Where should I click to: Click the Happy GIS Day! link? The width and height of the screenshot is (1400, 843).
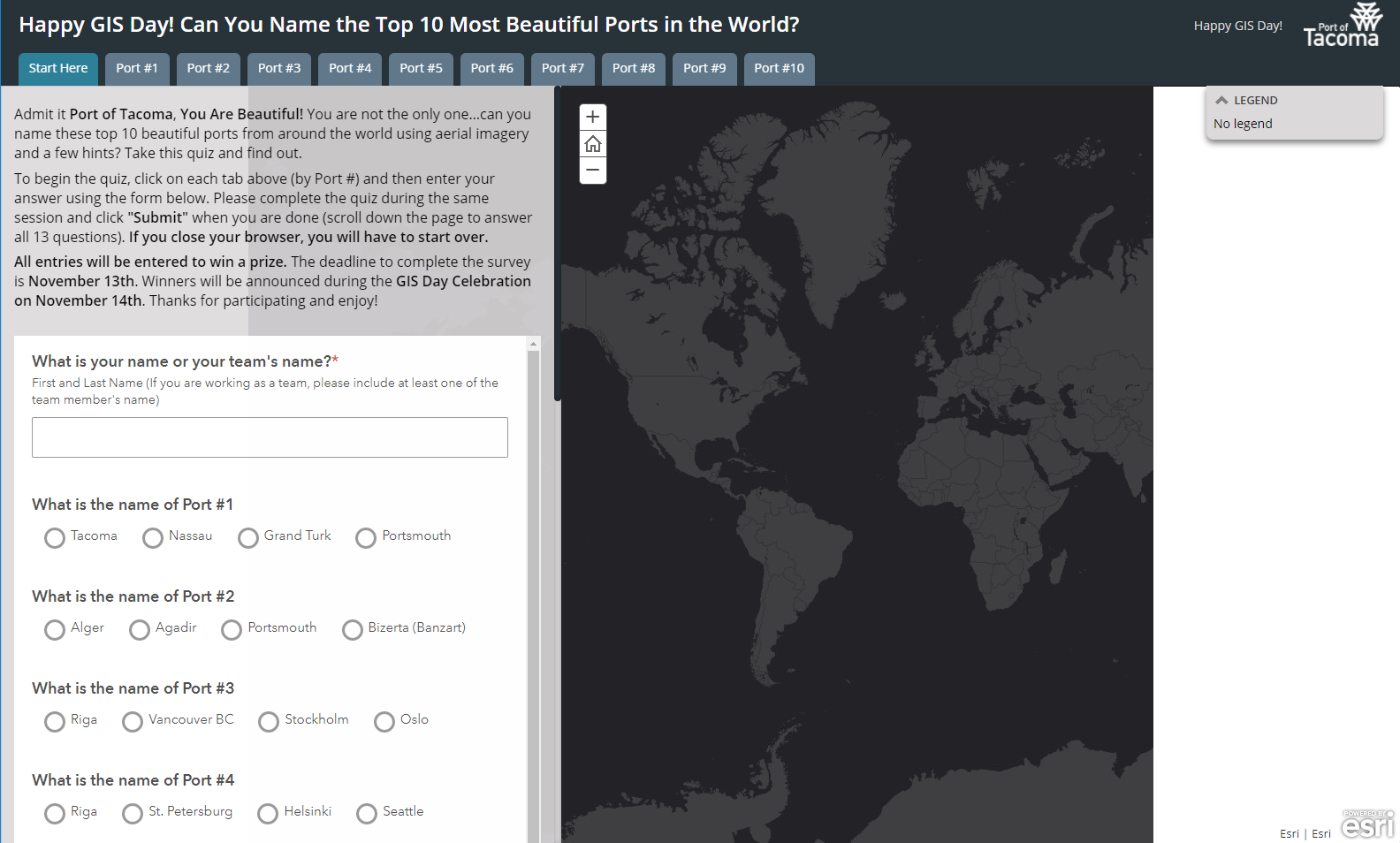point(1237,26)
